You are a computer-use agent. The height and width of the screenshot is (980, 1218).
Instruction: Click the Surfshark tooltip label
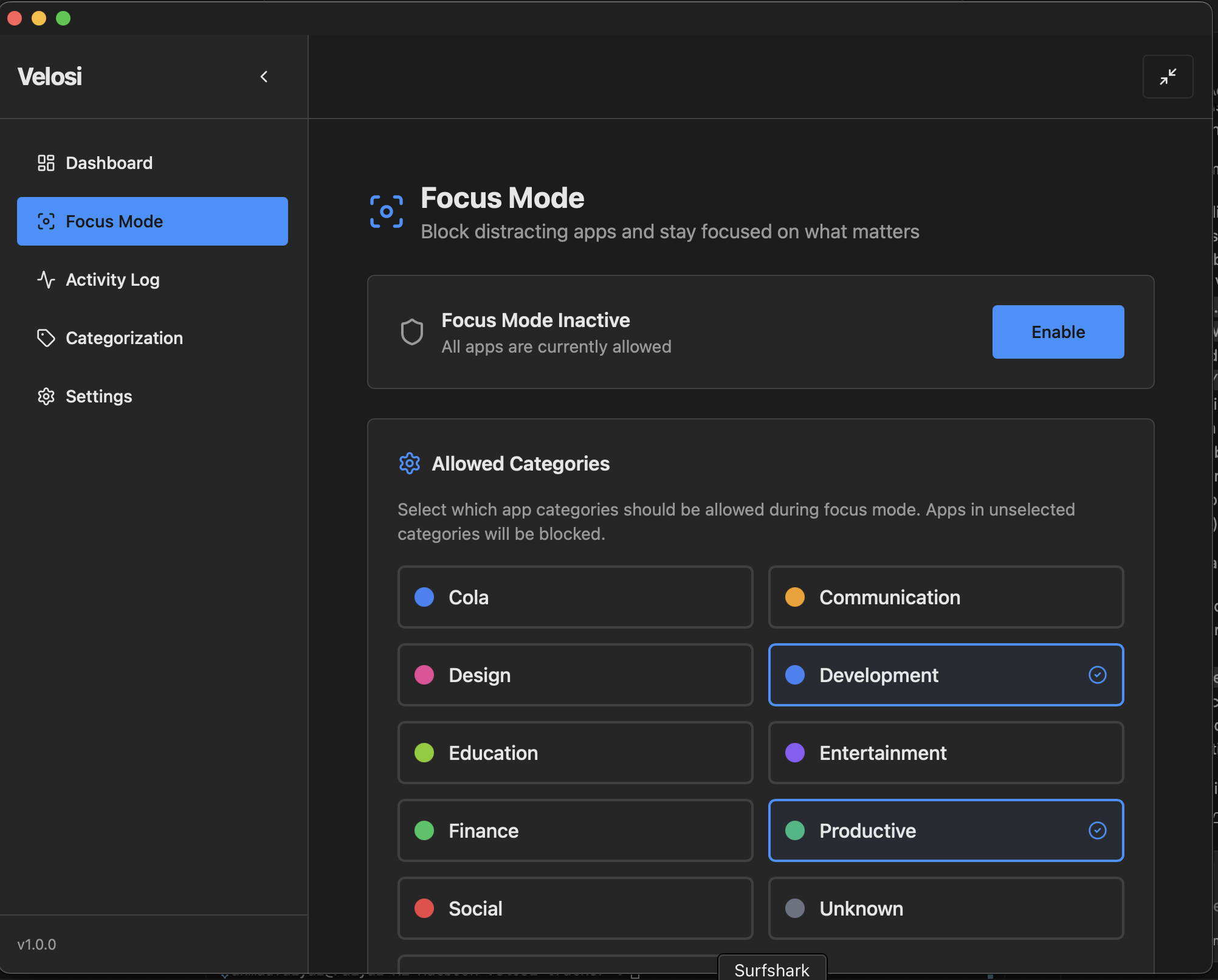(772, 970)
